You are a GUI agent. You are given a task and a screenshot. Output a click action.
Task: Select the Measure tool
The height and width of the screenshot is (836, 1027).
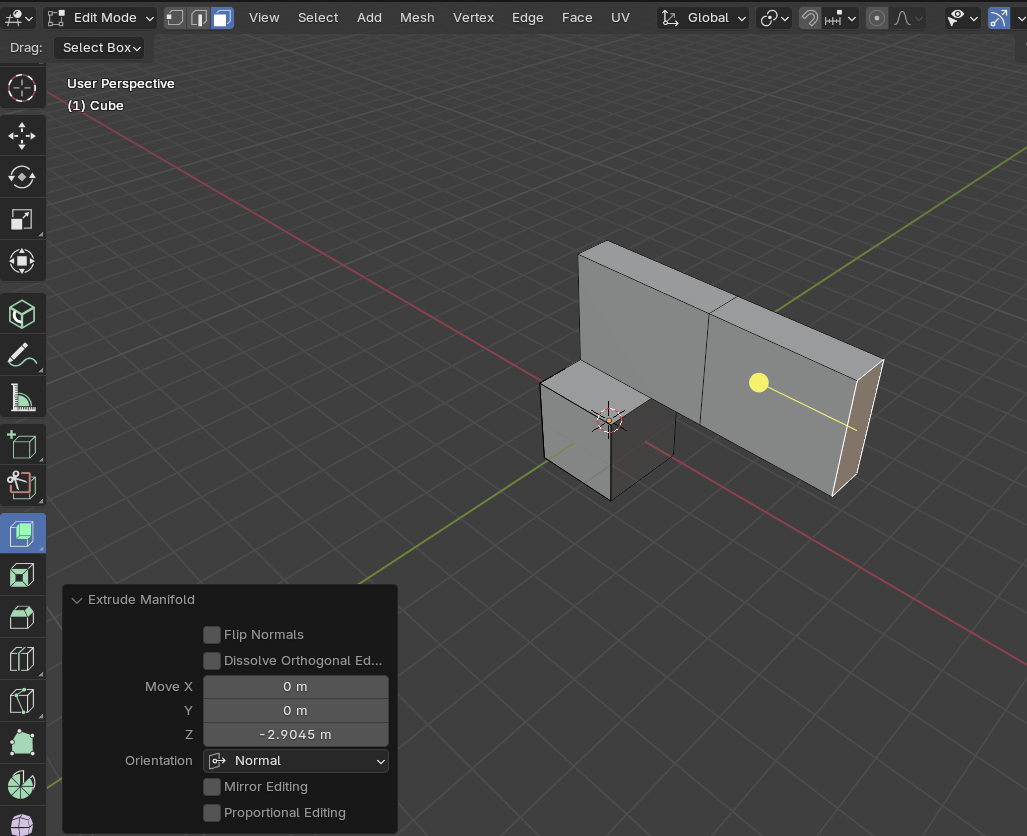[x=22, y=398]
